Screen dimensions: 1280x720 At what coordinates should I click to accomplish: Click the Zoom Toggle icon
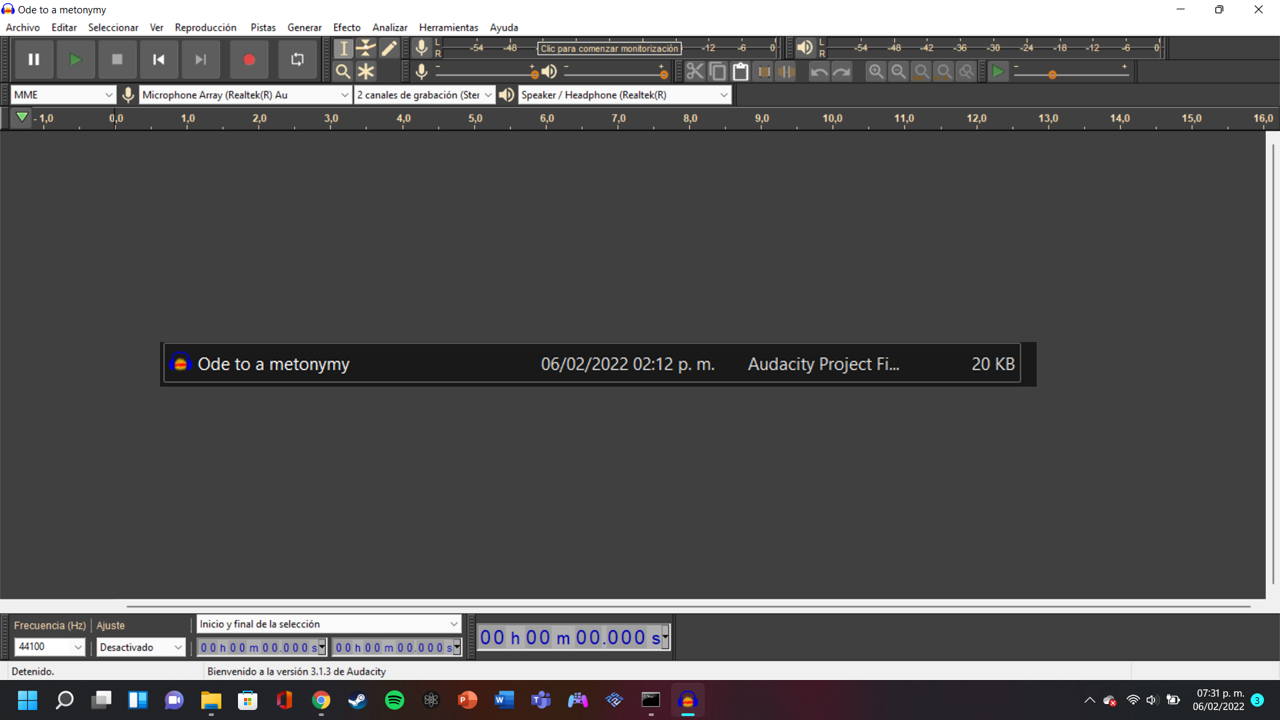(x=966, y=71)
